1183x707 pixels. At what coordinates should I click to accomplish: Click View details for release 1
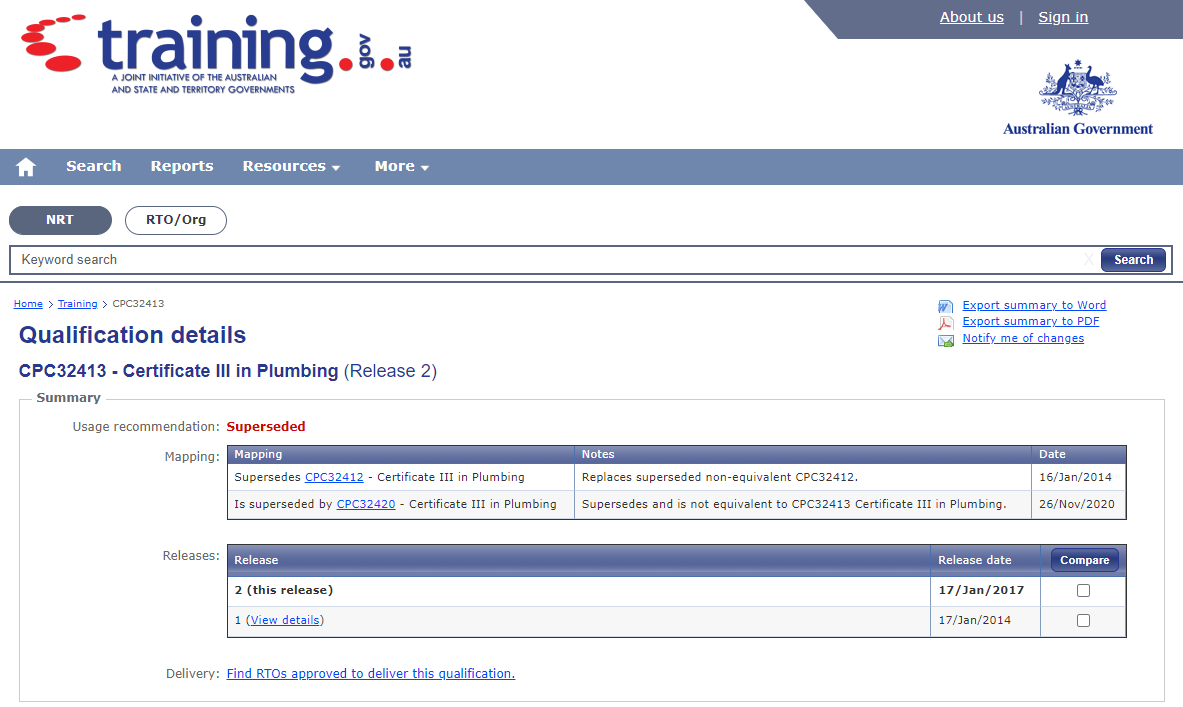[285, 620]
